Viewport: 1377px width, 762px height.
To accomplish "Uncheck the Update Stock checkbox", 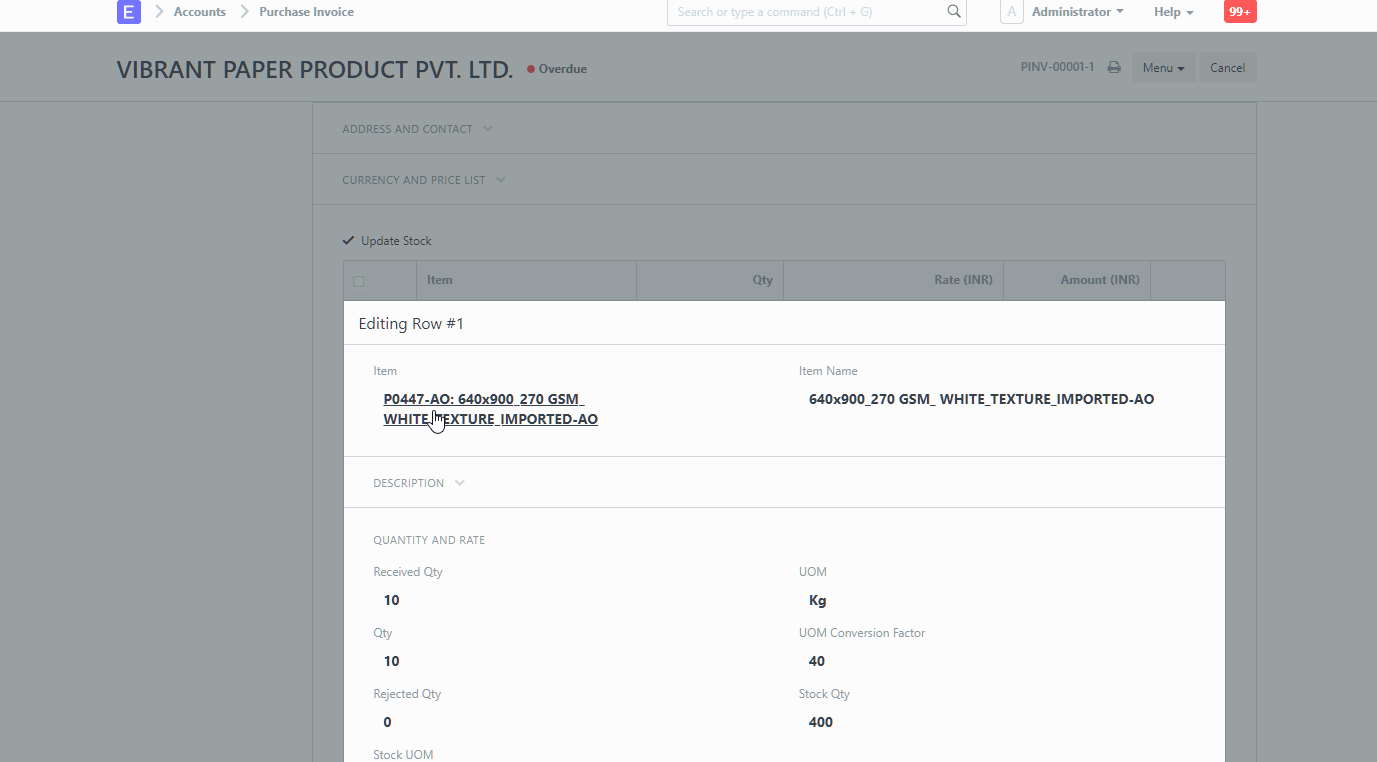I will pos(348,240).
